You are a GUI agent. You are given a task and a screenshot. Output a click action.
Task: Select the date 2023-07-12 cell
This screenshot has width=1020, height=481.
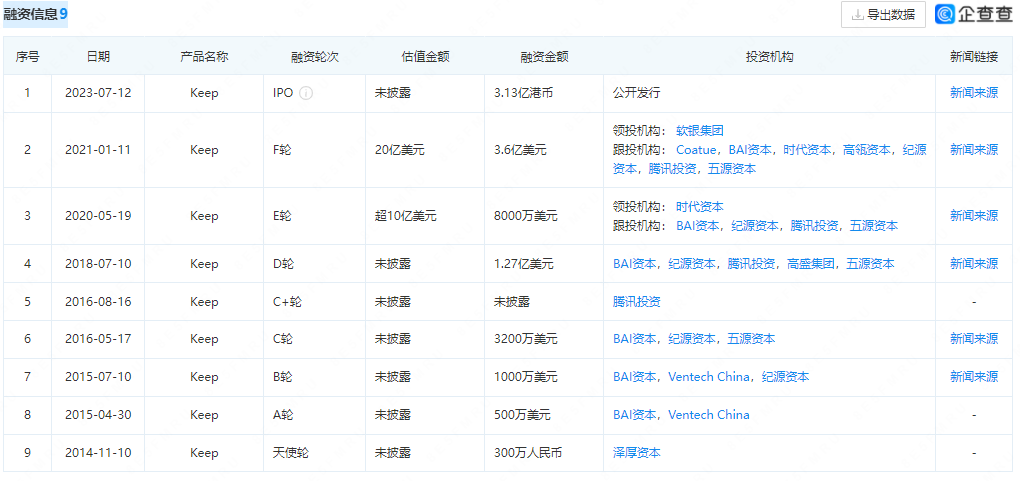98,93
